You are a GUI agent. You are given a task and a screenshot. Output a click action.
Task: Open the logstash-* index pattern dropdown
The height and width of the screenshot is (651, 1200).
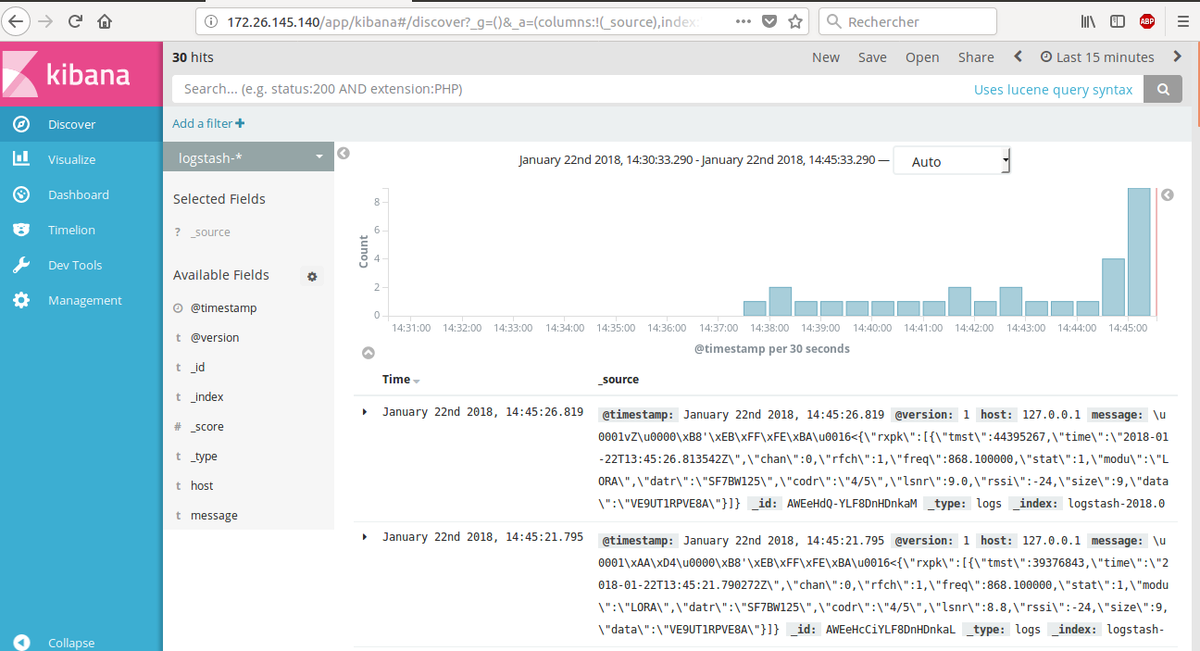point(248,158)
